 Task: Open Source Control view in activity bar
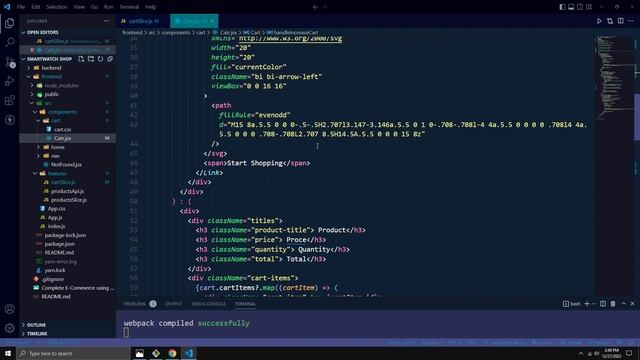click(10, 62)
